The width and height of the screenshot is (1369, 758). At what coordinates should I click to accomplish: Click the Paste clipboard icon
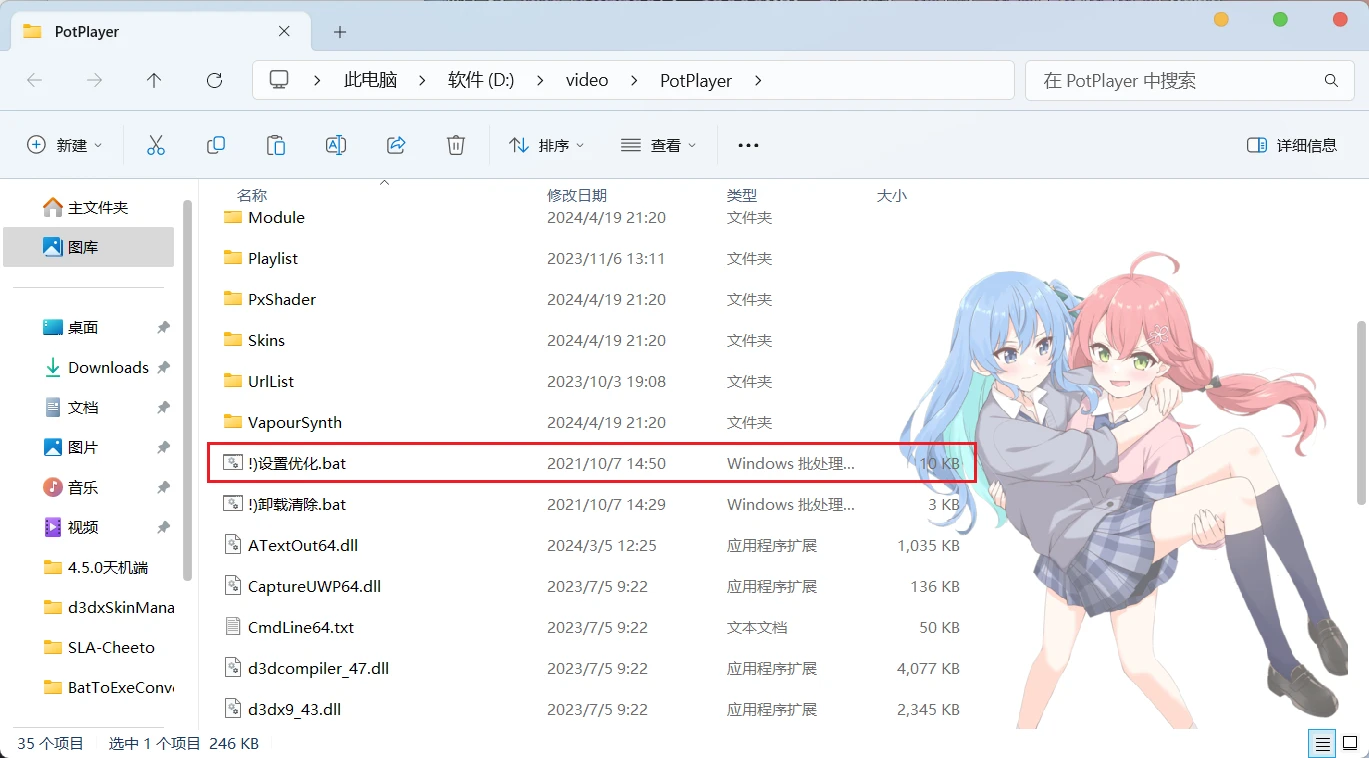click(x=276, y=145)
